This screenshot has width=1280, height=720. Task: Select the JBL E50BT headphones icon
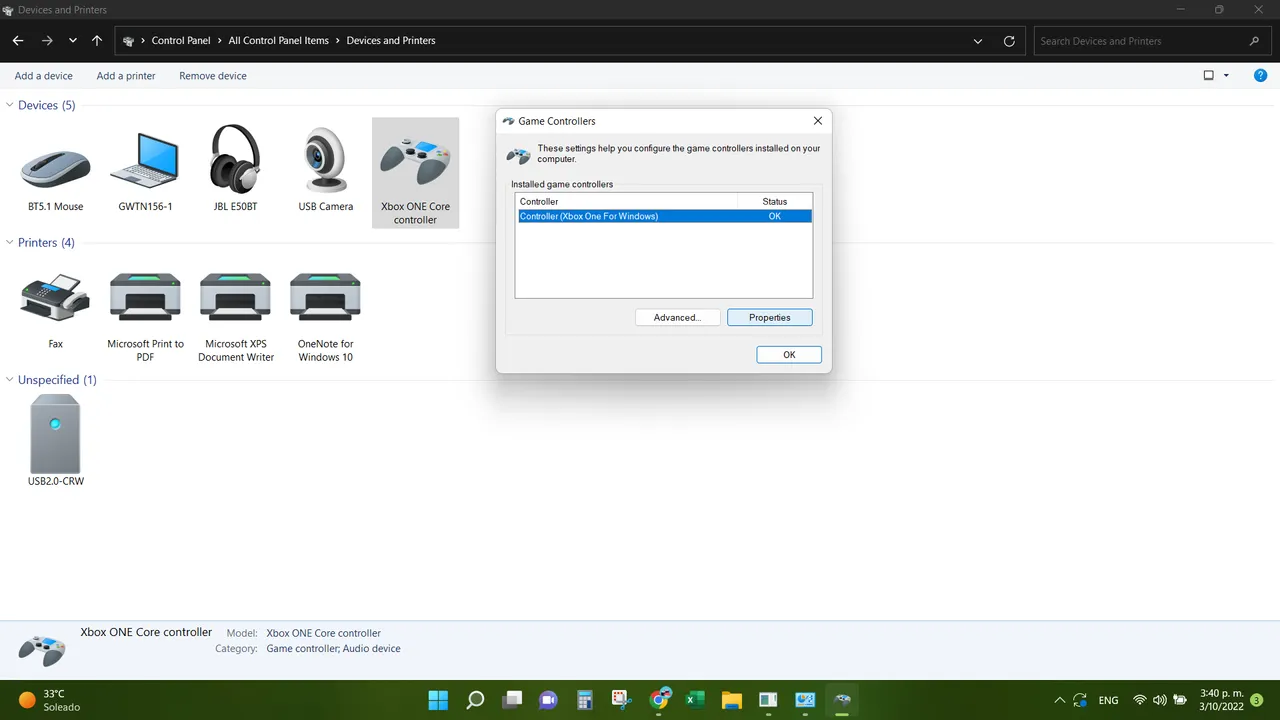click(235, 158)
